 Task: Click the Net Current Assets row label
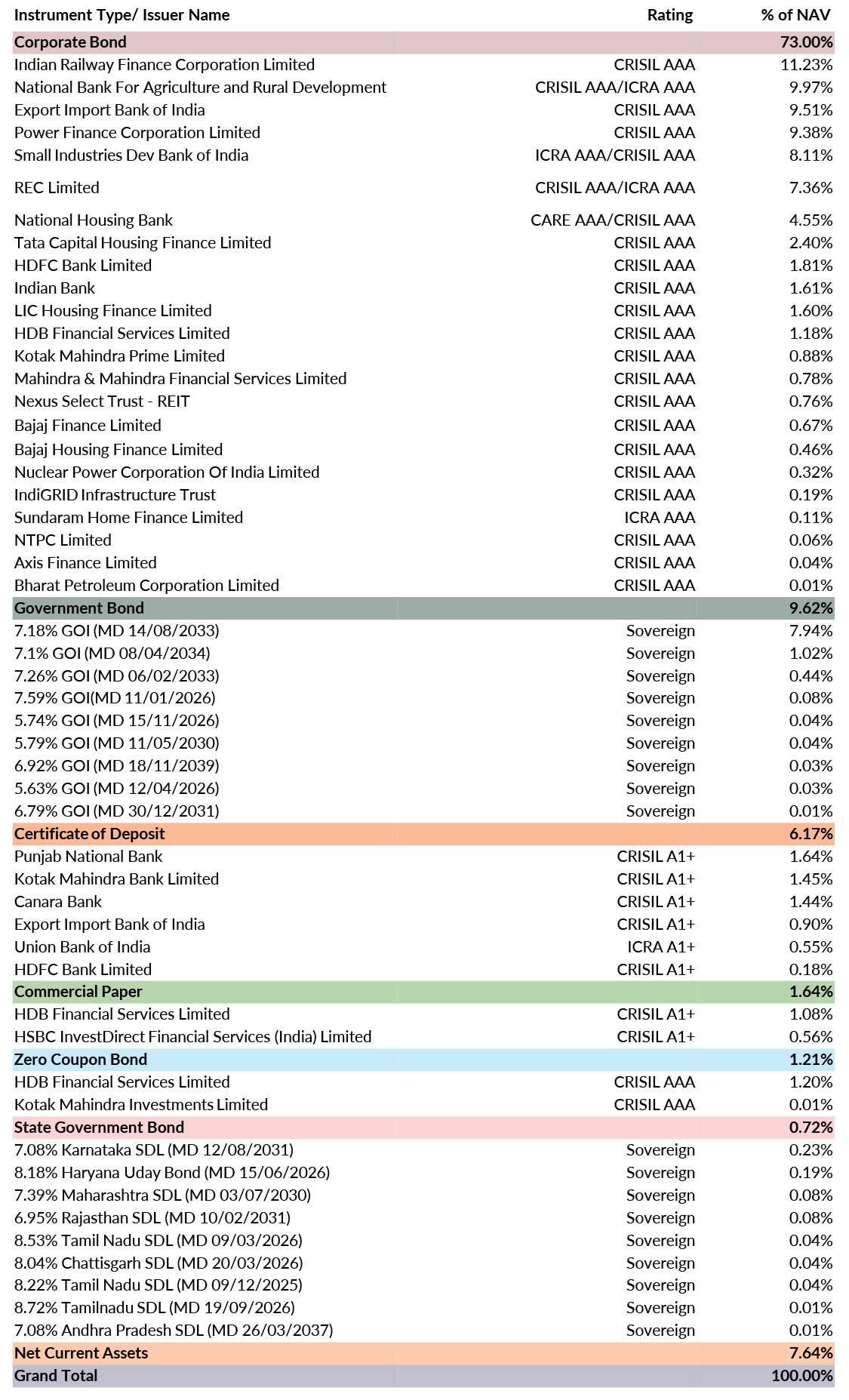tap(81, 1353)
